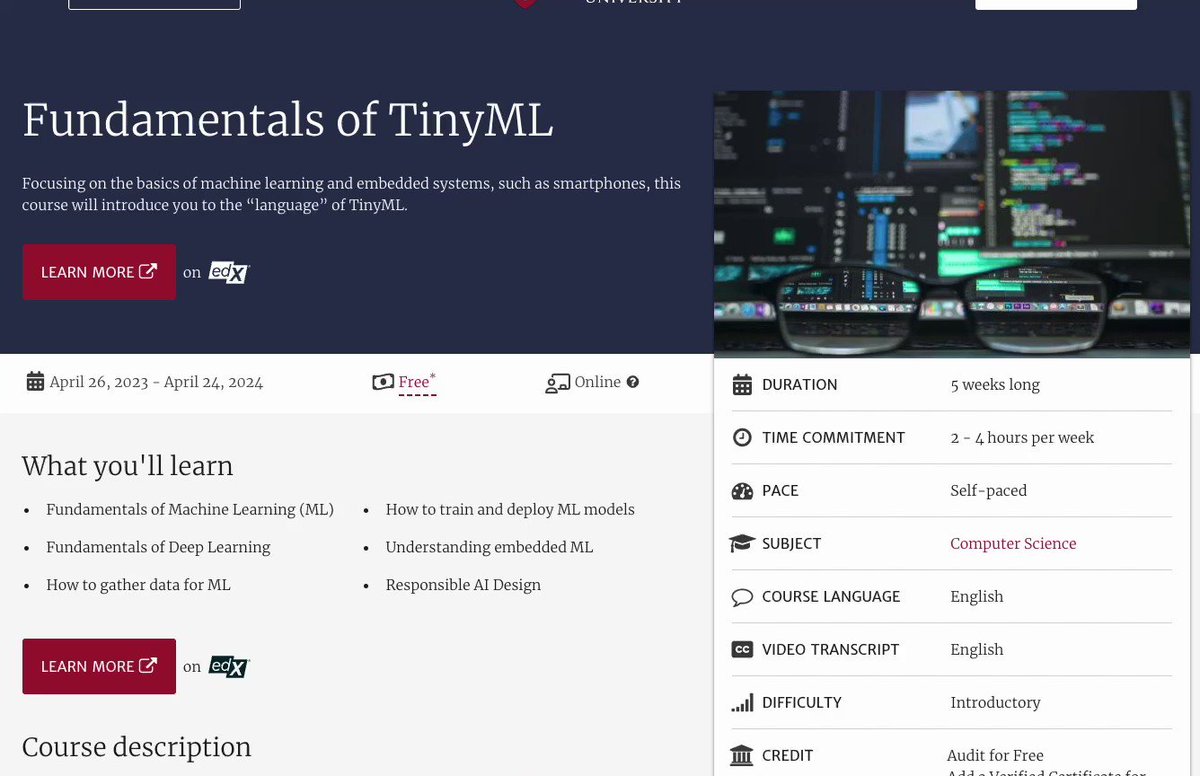The image size is (1200, 776).
Task: Click Responsible AI Design bullet
Action: coord(463,585)
